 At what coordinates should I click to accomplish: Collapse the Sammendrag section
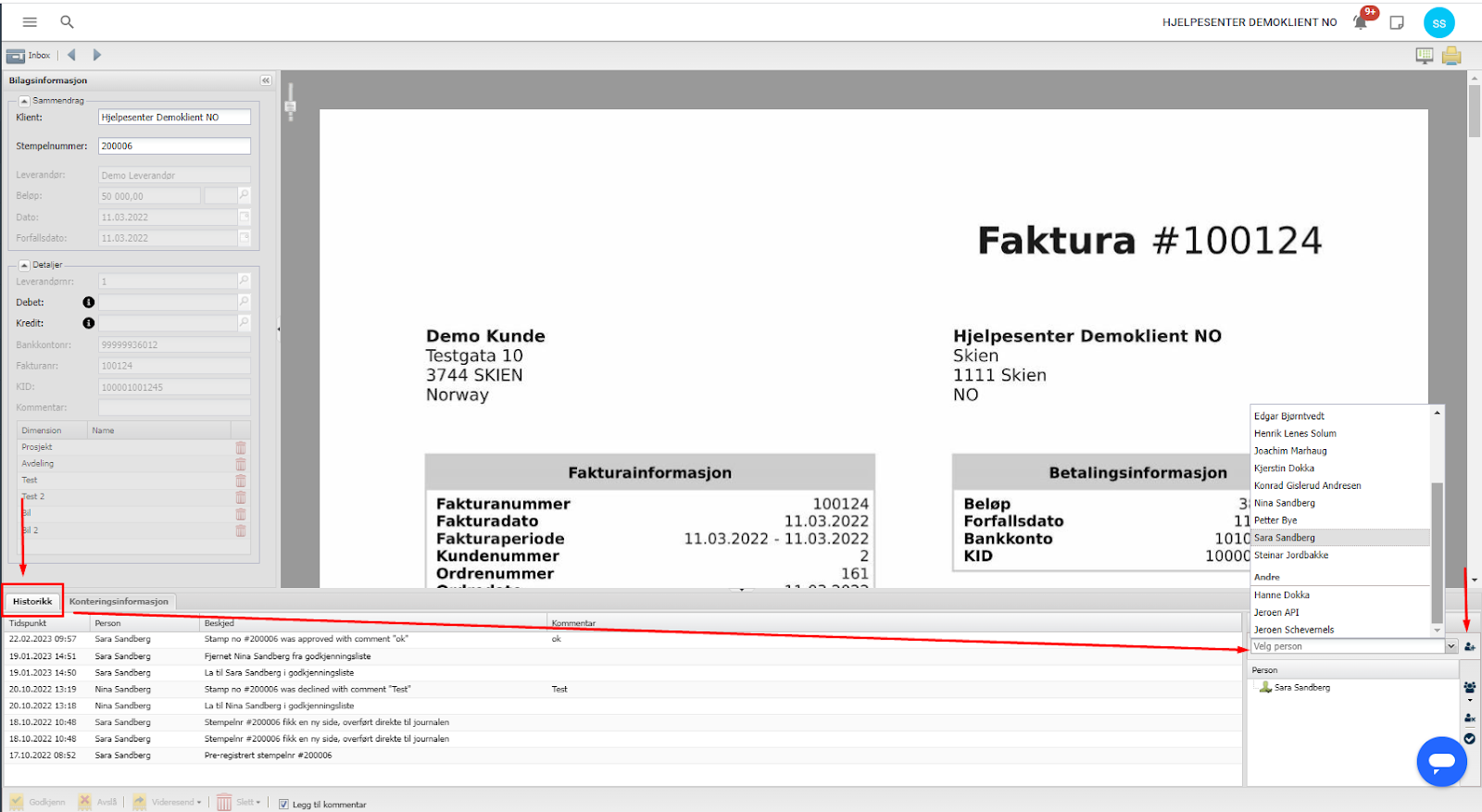[24, 101]
